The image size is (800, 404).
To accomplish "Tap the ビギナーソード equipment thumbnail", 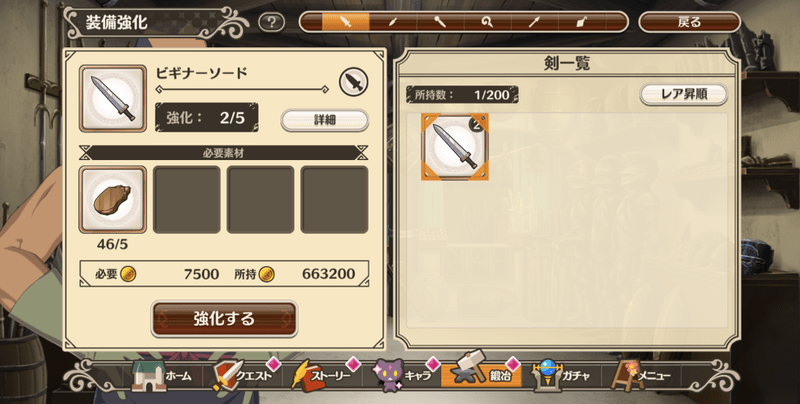I will click(113, 98).
